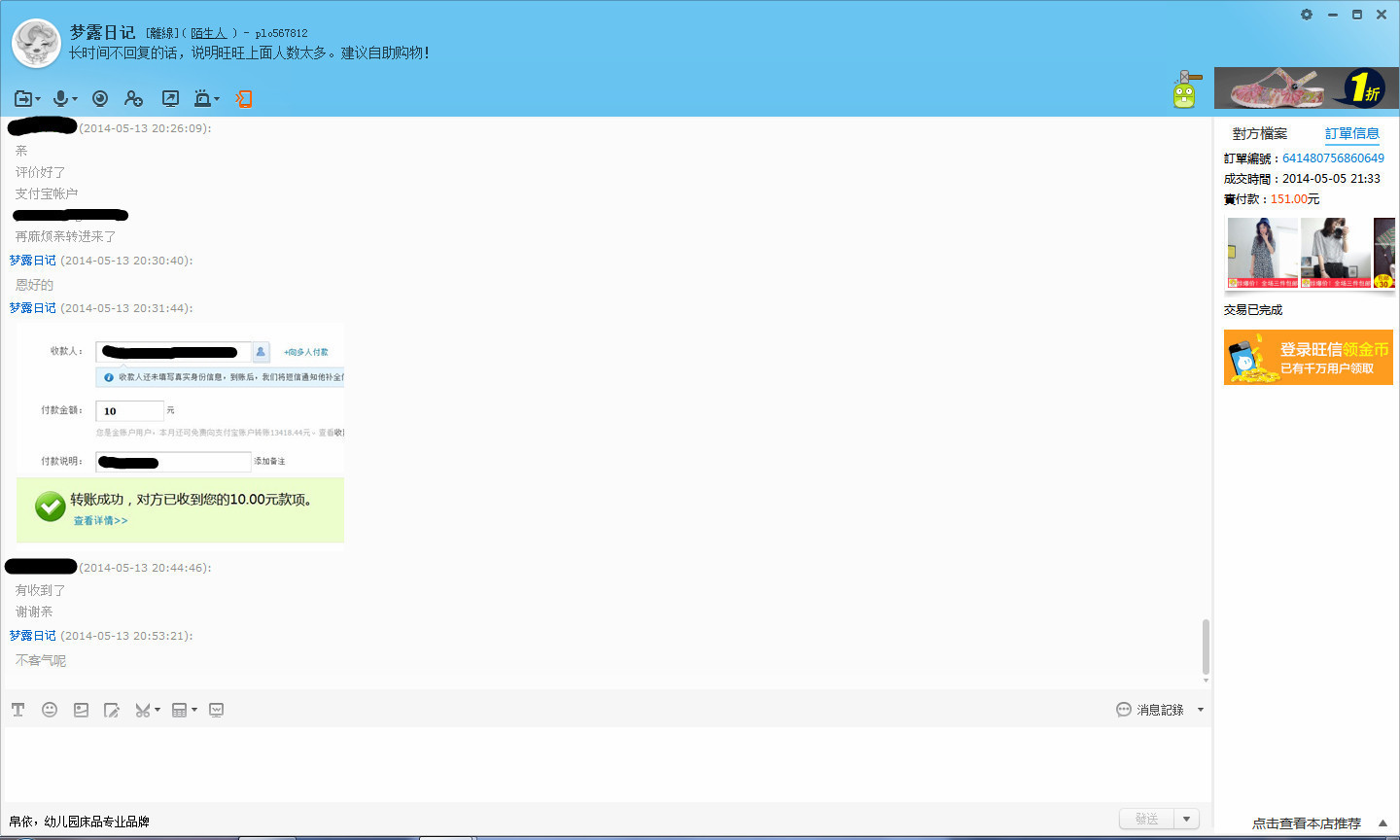Click 梦露日记 sender name at 20:31:44

(x=33, y=308)
